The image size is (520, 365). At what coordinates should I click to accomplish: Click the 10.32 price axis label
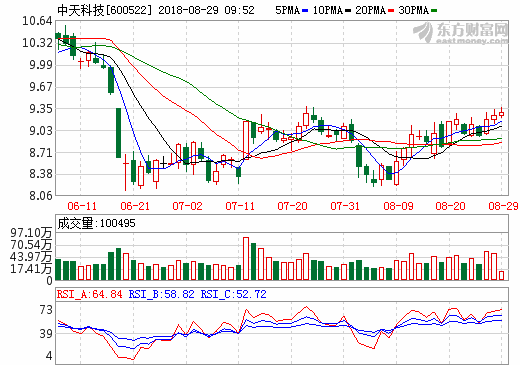click(x=37, y=43)
